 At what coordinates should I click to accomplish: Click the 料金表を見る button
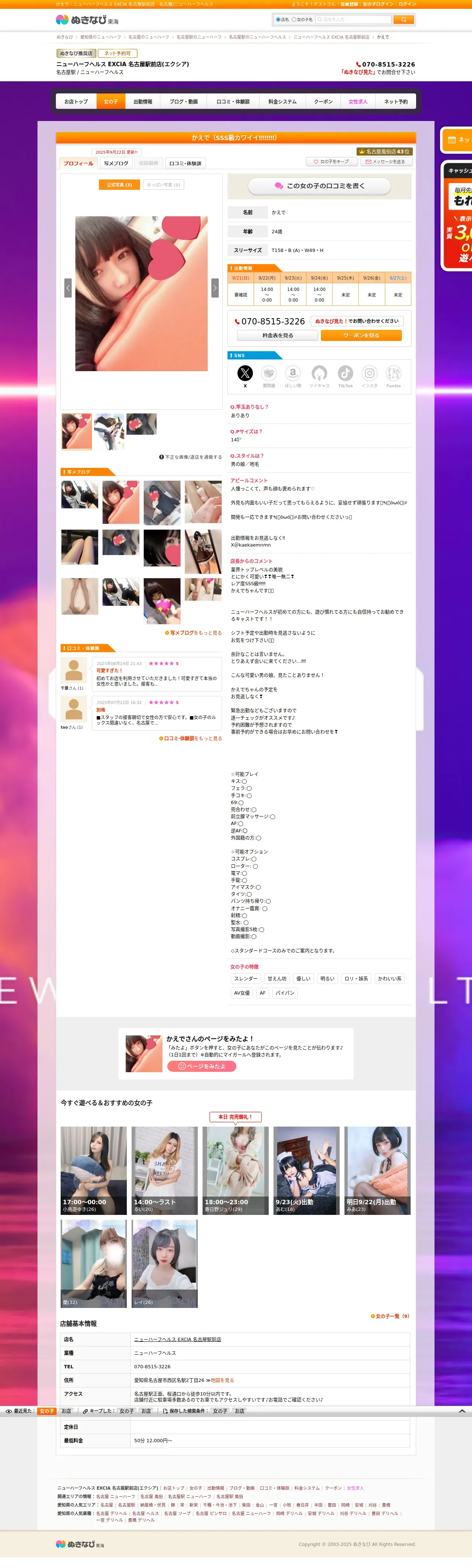pos(278,335)
